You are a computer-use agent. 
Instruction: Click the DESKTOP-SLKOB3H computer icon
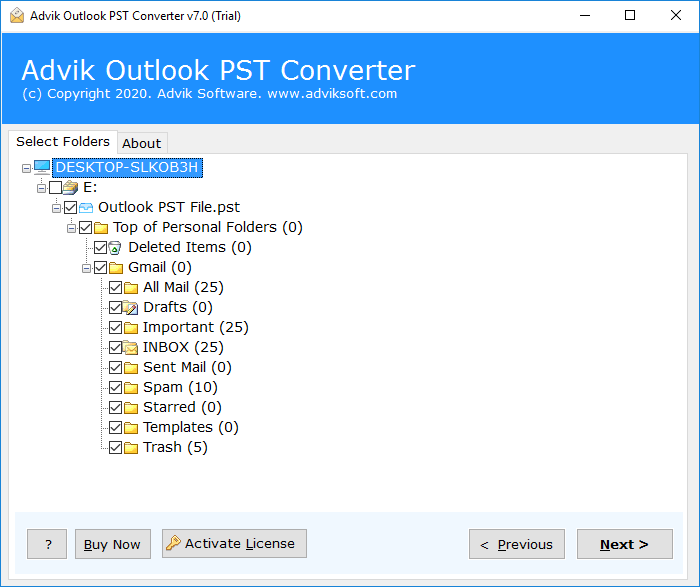[x=42, y=167]
